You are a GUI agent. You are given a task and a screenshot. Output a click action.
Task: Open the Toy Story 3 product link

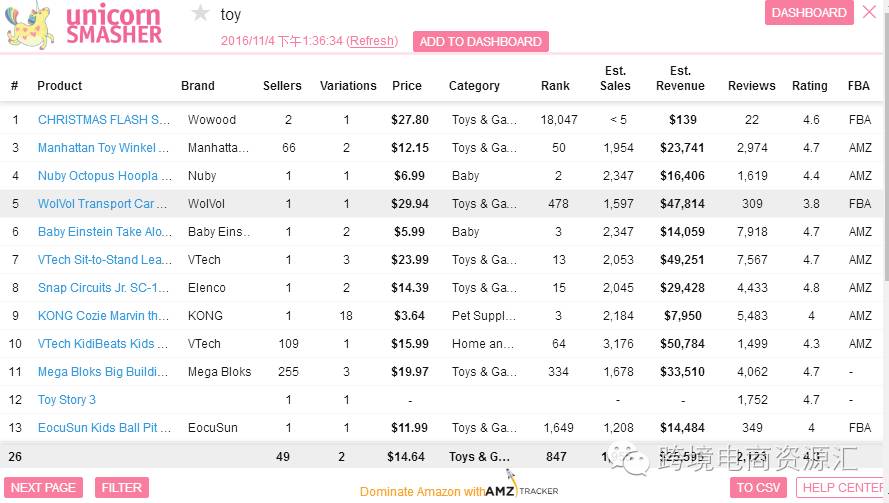pyautogui.click(x=67, y=400)
